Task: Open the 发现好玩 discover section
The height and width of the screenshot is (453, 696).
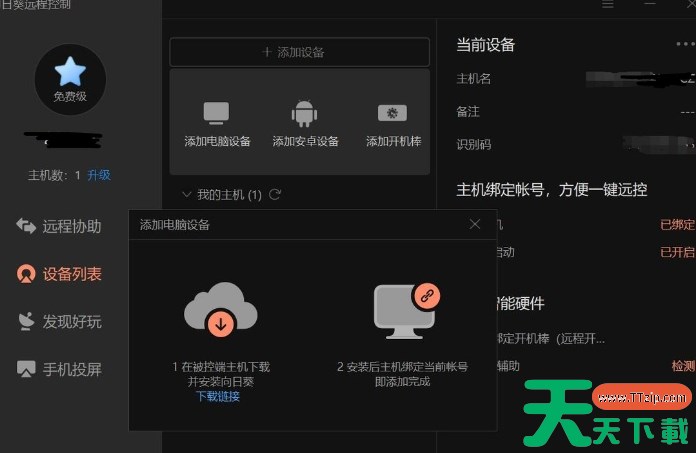Action: [x=72, y=322]
